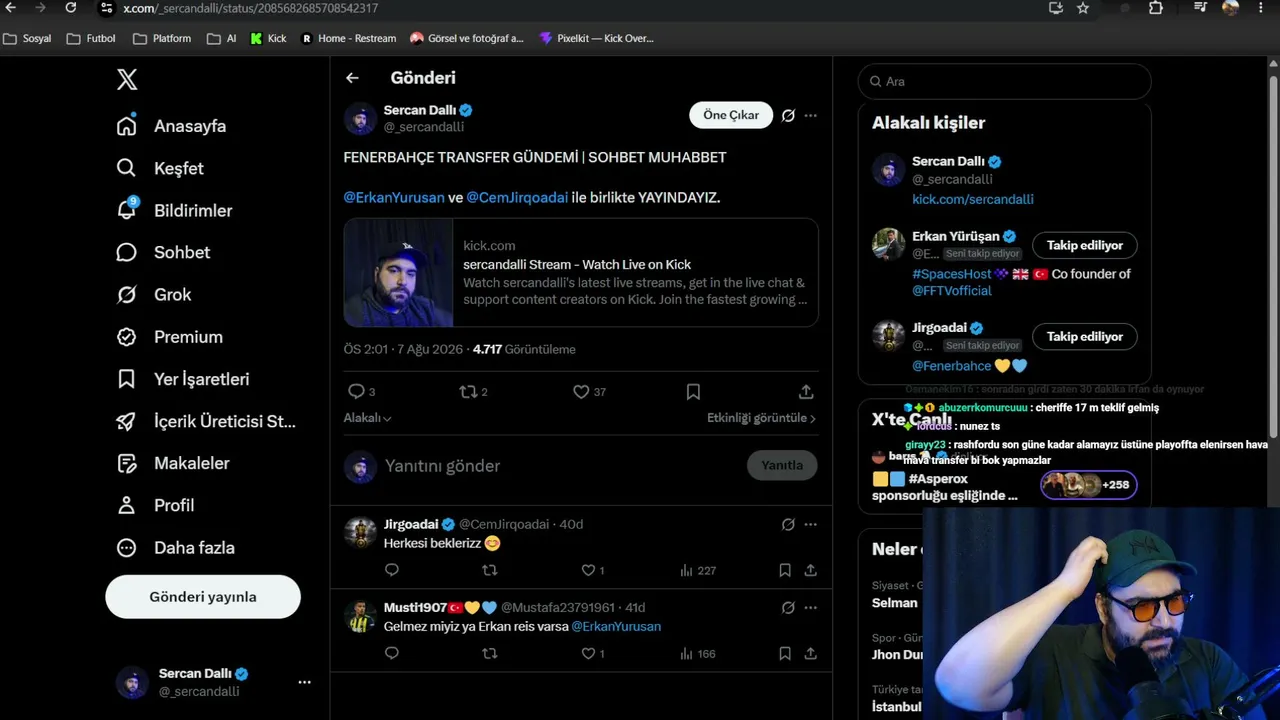Viewport: 1280px width, 720px height.
Task: Open @Fenerbahce link in Jirgoadai bio
Action: tap(951, 365)
